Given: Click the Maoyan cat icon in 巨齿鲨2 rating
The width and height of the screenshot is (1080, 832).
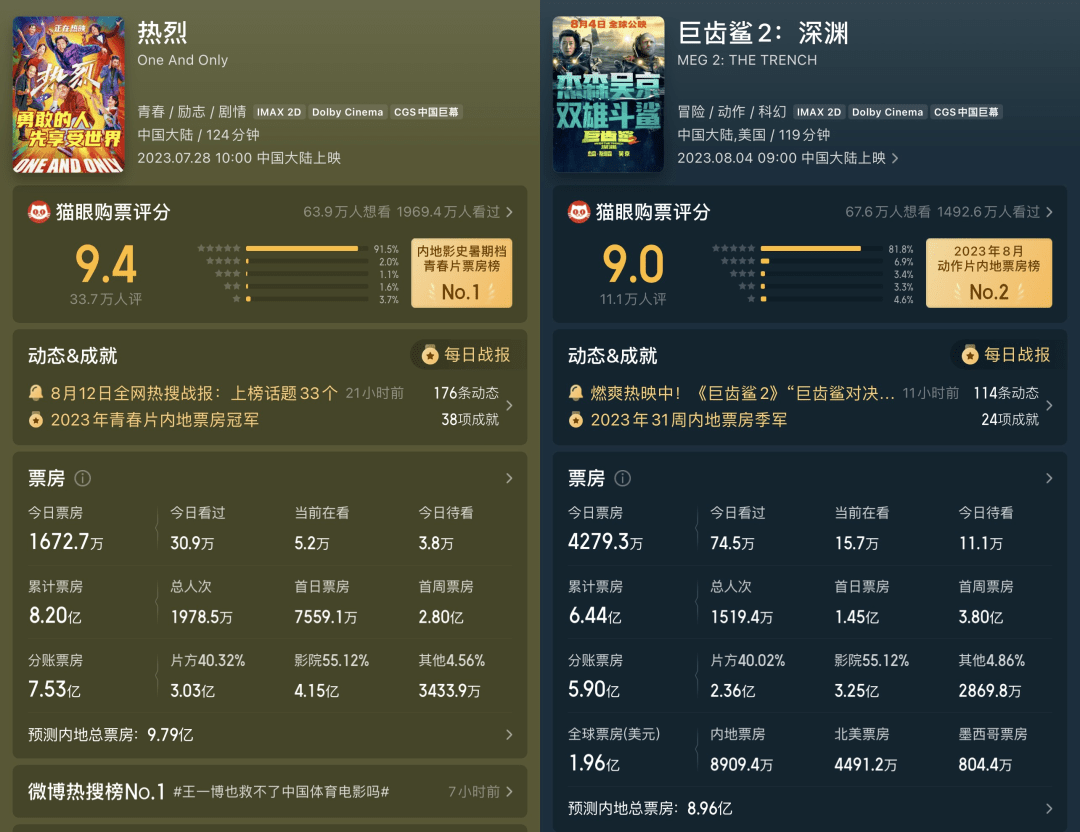Looking at the screenshot, I should click(x=579, y=212).
